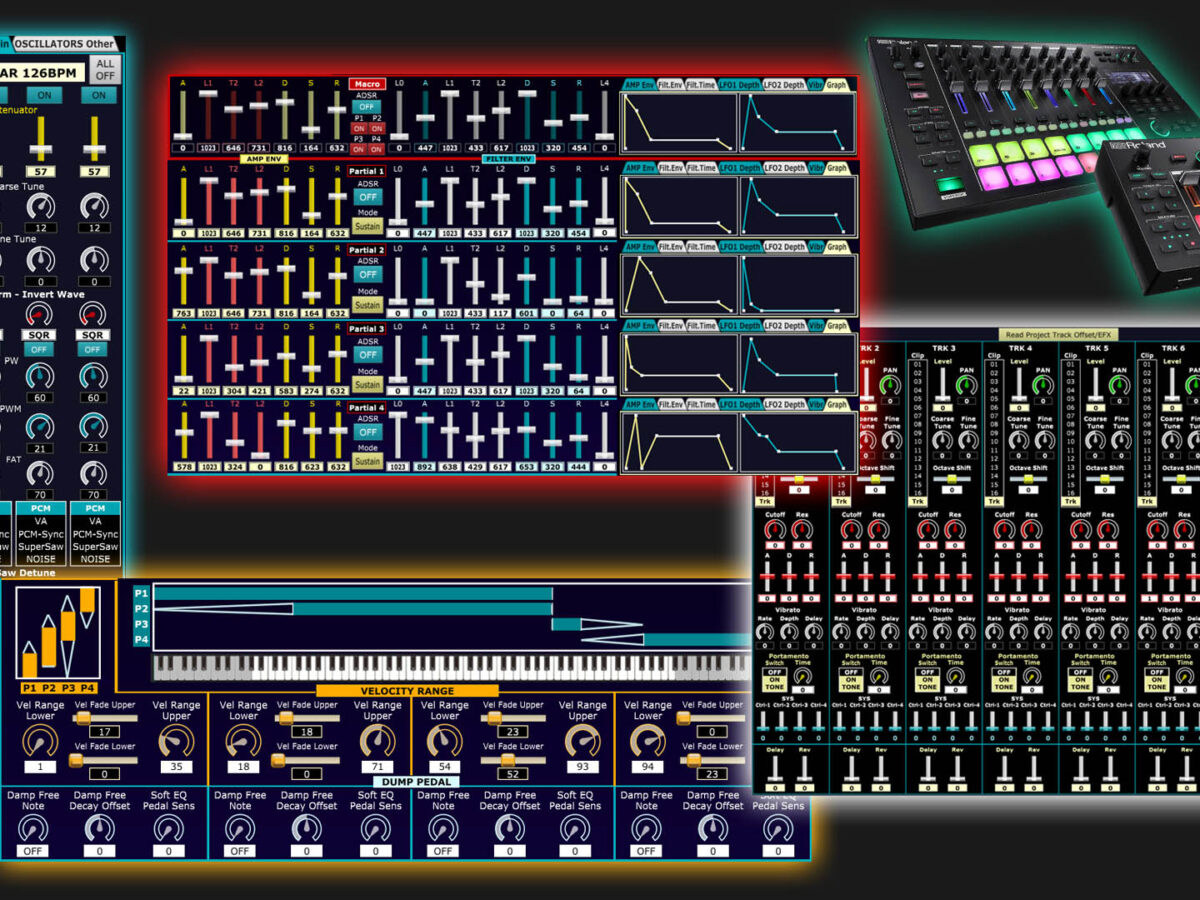Screen dimensions: 1200x900
Task: Toggle ON switch directly below ALL OFF
Action: pyautogui.click(x=98, y=95)
